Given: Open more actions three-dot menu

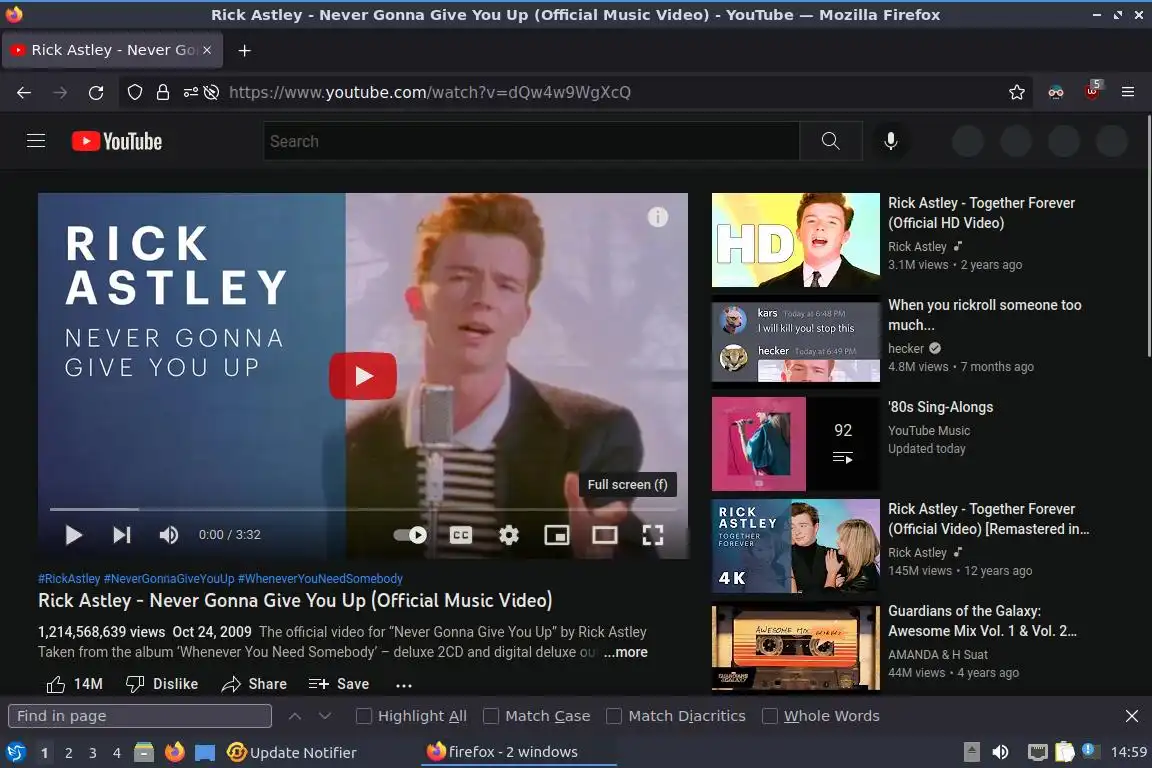Looking at the screenshot, I should tap(404, 685).
